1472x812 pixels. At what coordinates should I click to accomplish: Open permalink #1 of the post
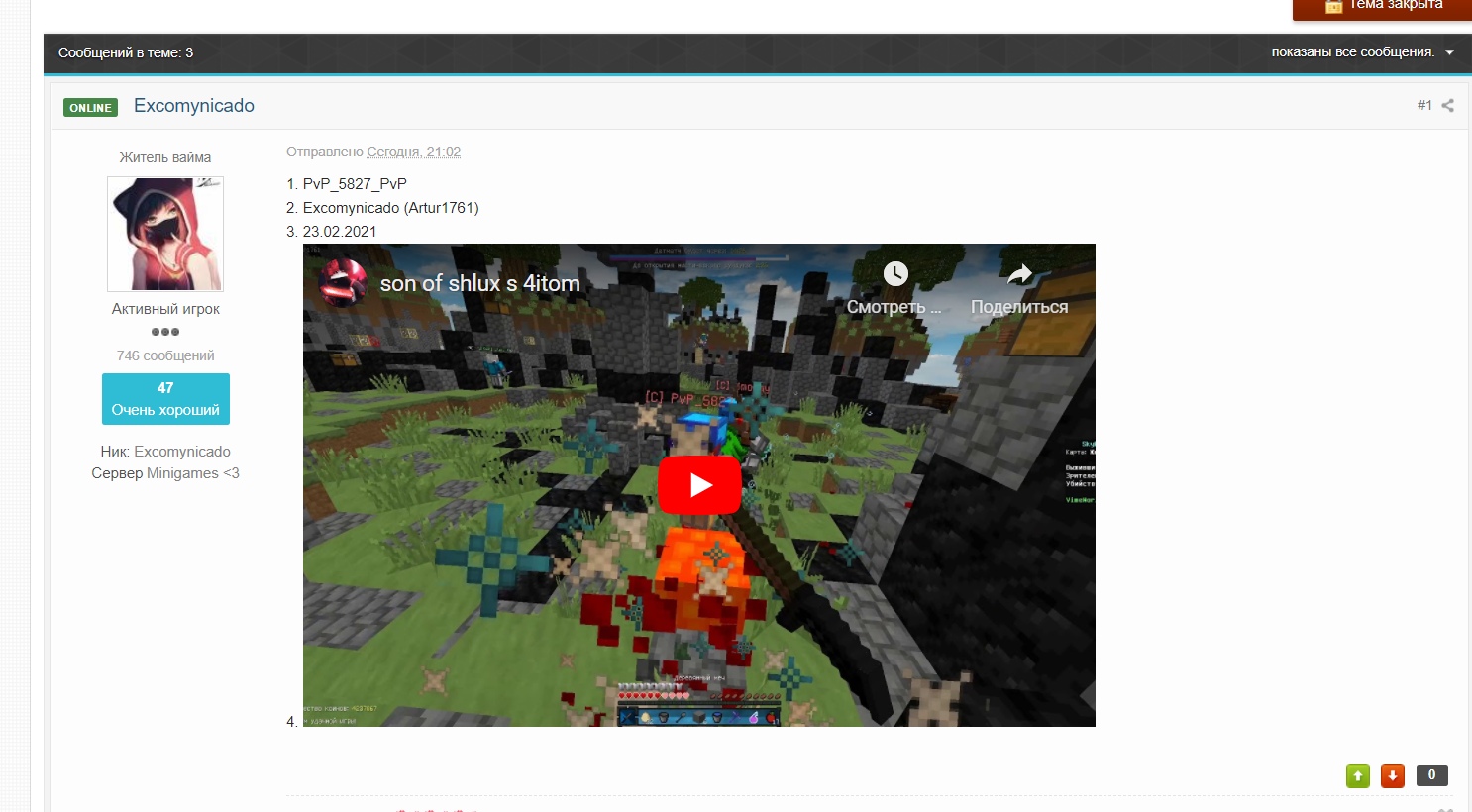coord(1424,105)
